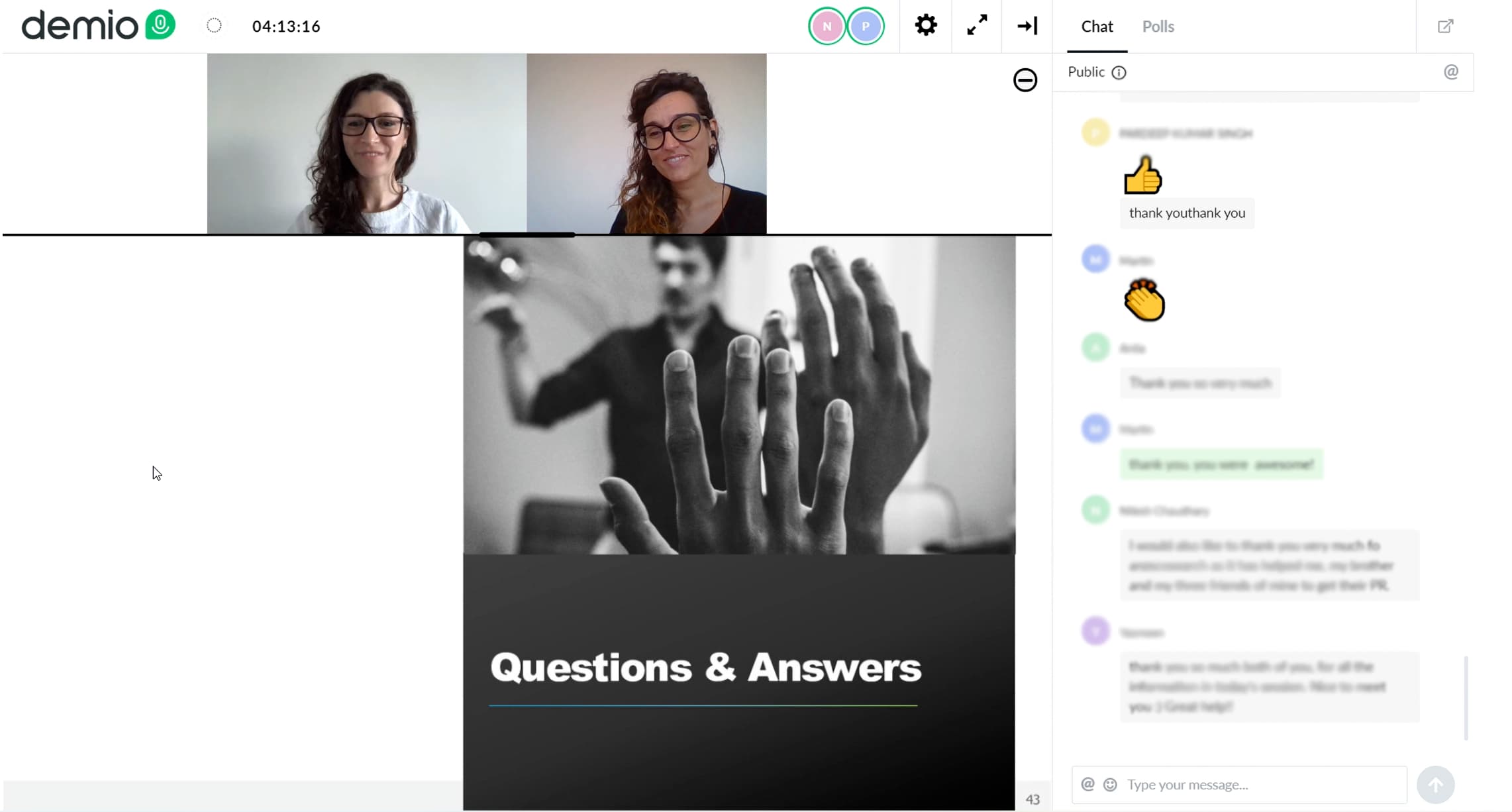Viewport: 1512px width, 812px height.
Task: Pop out chat in new window
Action: click(x=1445, y=26)
